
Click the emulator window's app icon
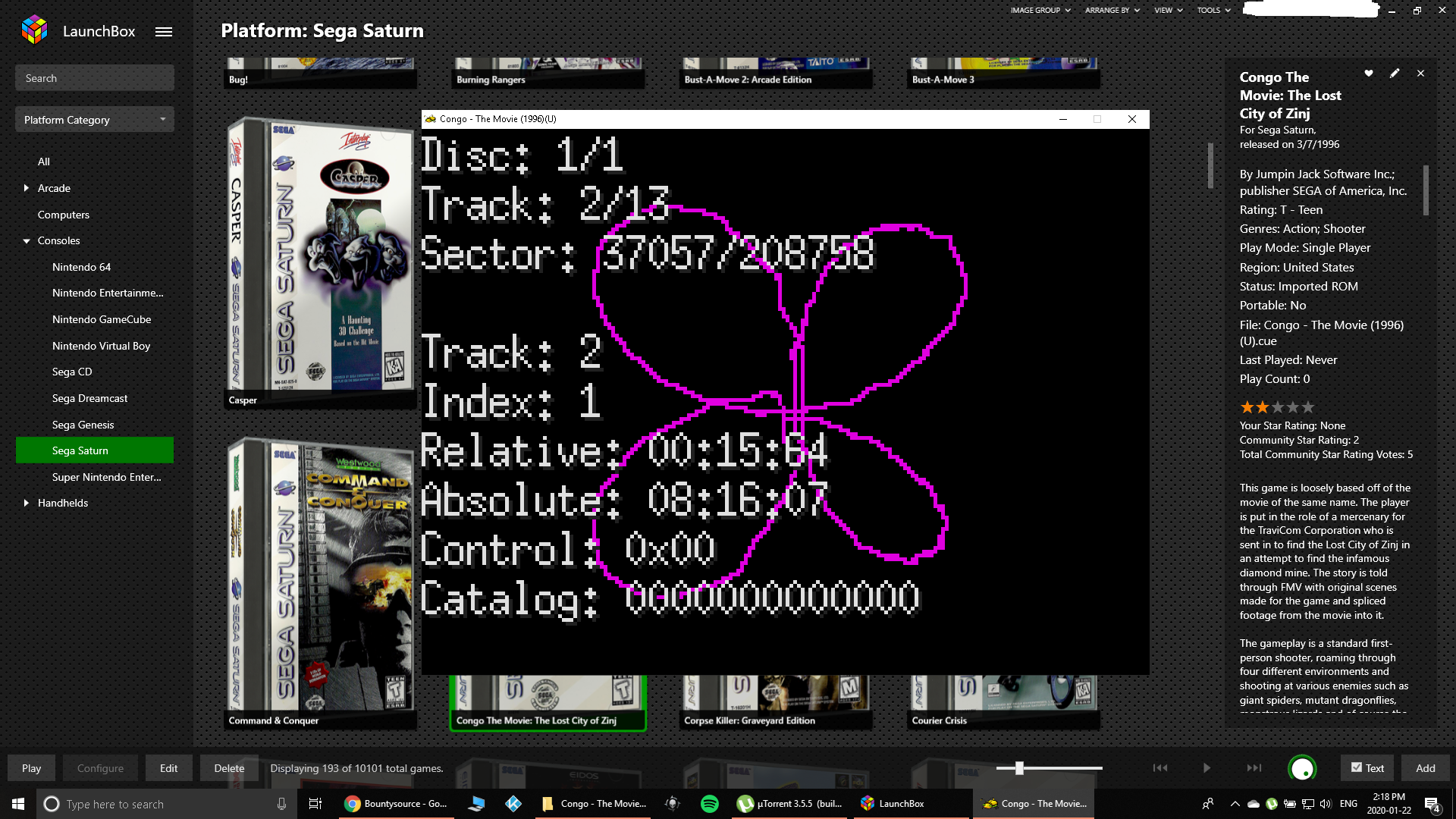click(431, 119)
